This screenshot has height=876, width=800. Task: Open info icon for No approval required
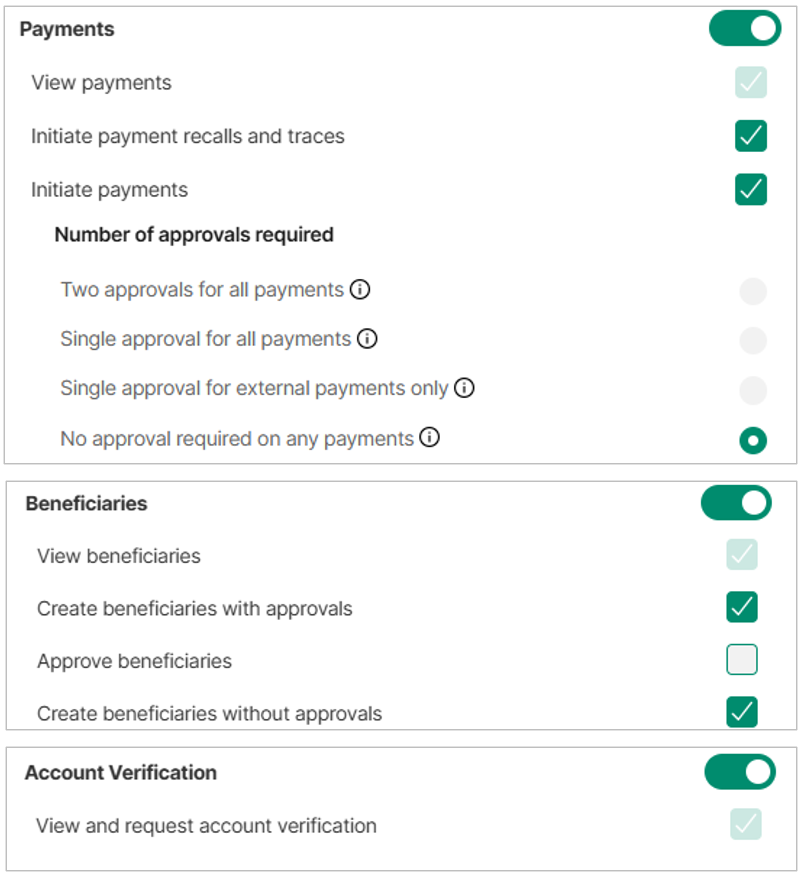pyautogui.click(x=430, y=438)
